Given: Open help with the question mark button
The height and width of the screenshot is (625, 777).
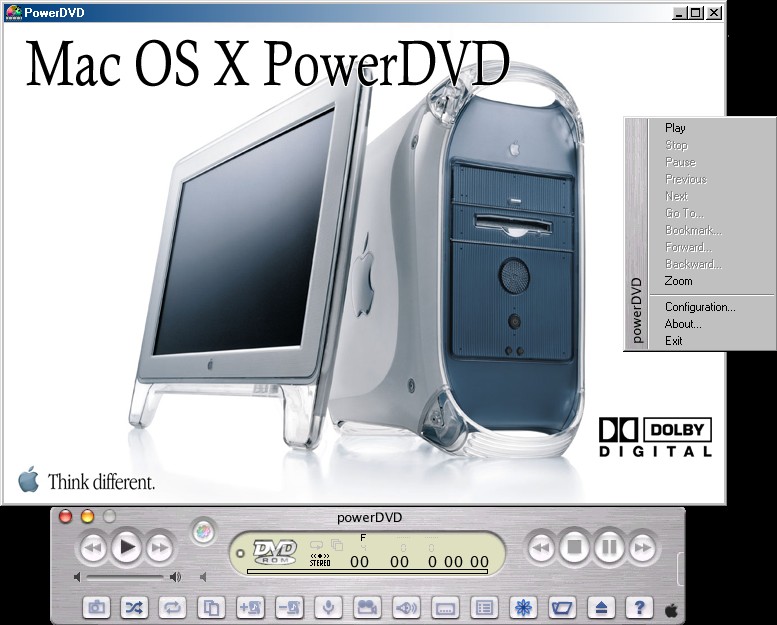Looking at the screenshot, I should point(640,607).
